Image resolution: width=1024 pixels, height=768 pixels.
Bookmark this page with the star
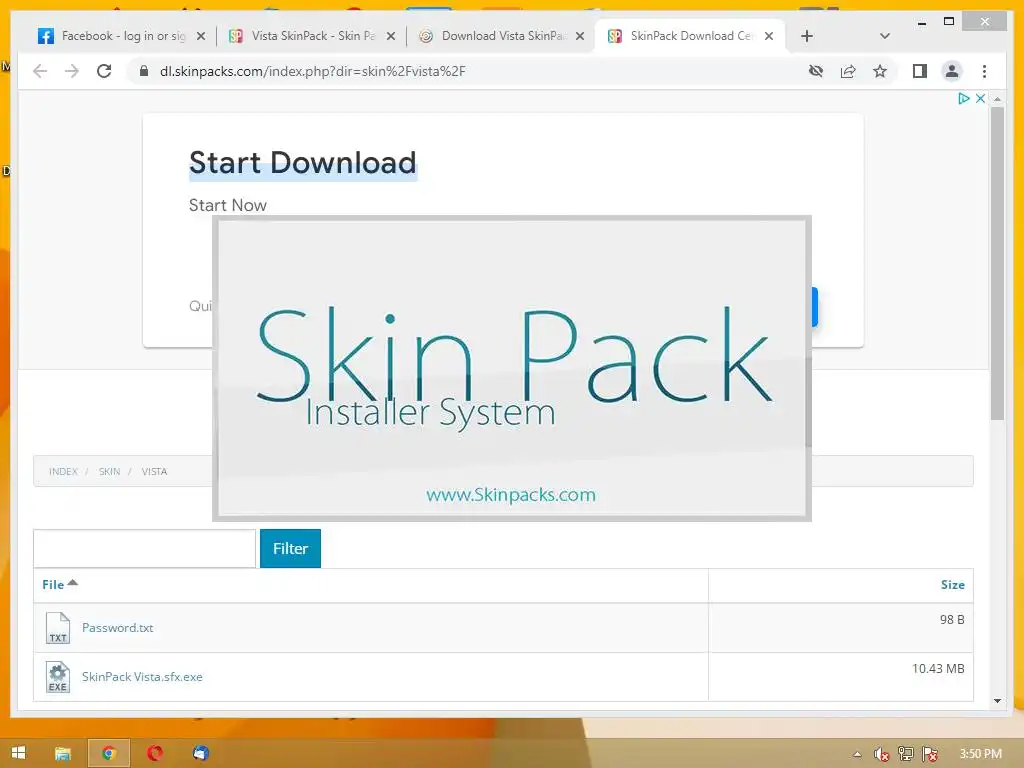pos(880,71)
